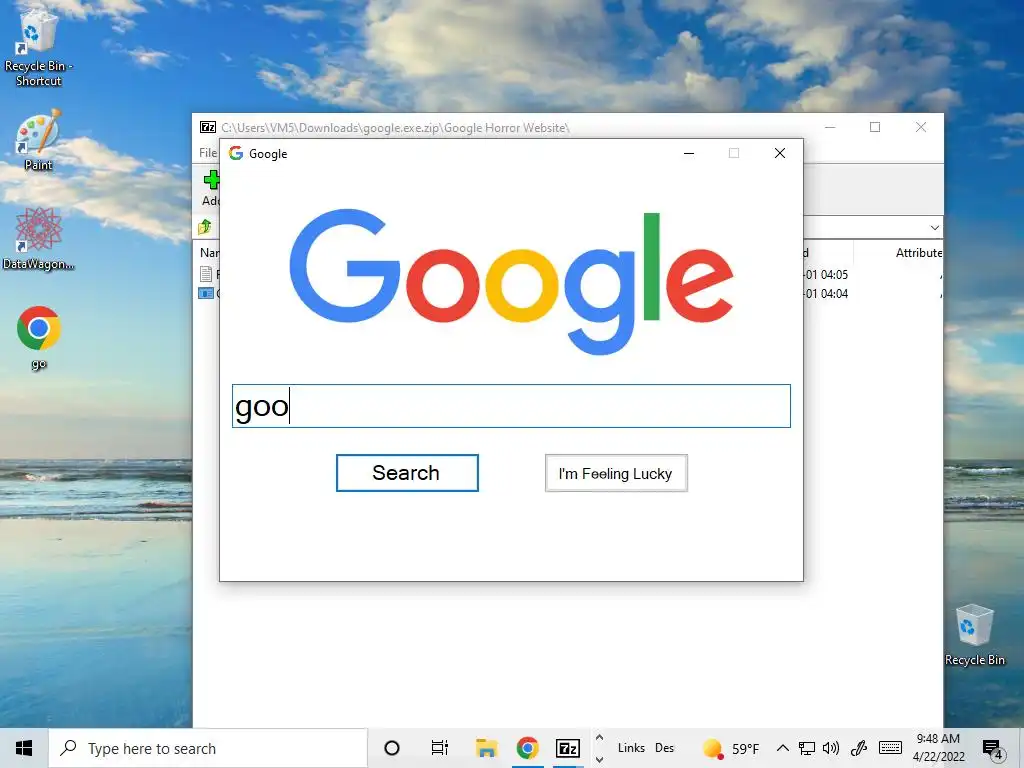The width and height of the screenshot is (1024, 768).
Task: Minimize the 7-Zip window
Action: [830, 127]
